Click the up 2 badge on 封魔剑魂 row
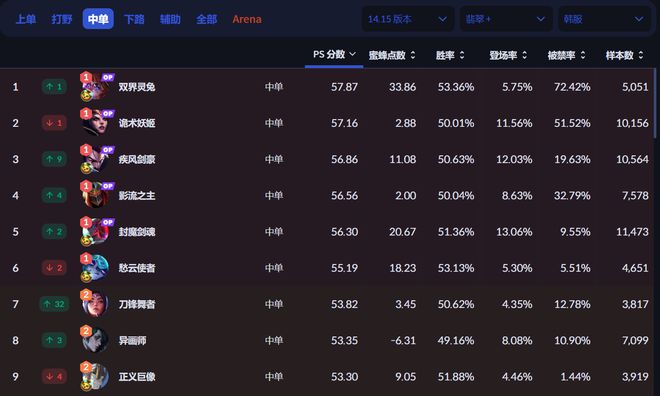Viewport: 660px width, 396px height. click(x=54, y=231)
